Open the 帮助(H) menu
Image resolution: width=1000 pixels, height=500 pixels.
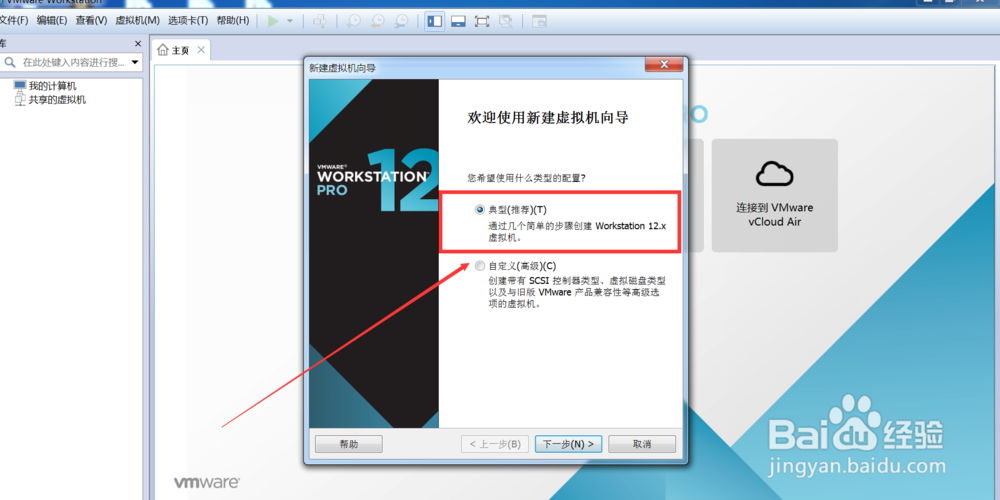click(x=233, y=20)
